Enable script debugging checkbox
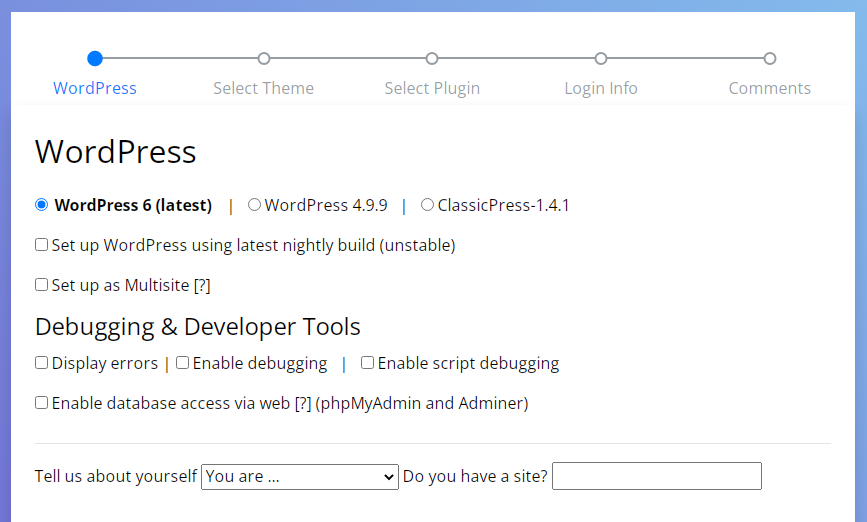Screen dimensions: 867x522 point(368,363)
